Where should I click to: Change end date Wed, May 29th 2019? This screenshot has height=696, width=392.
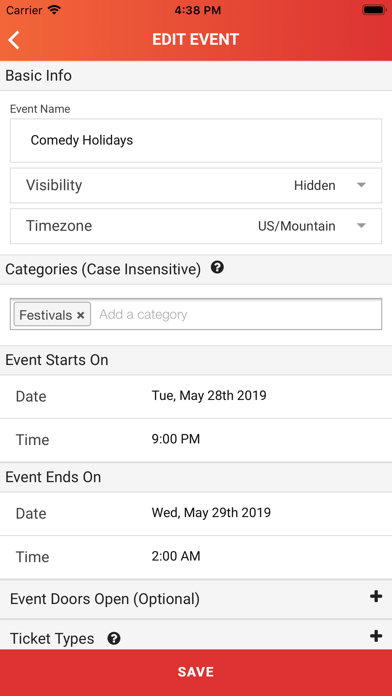pyautogui.click(x=211, y=513)
